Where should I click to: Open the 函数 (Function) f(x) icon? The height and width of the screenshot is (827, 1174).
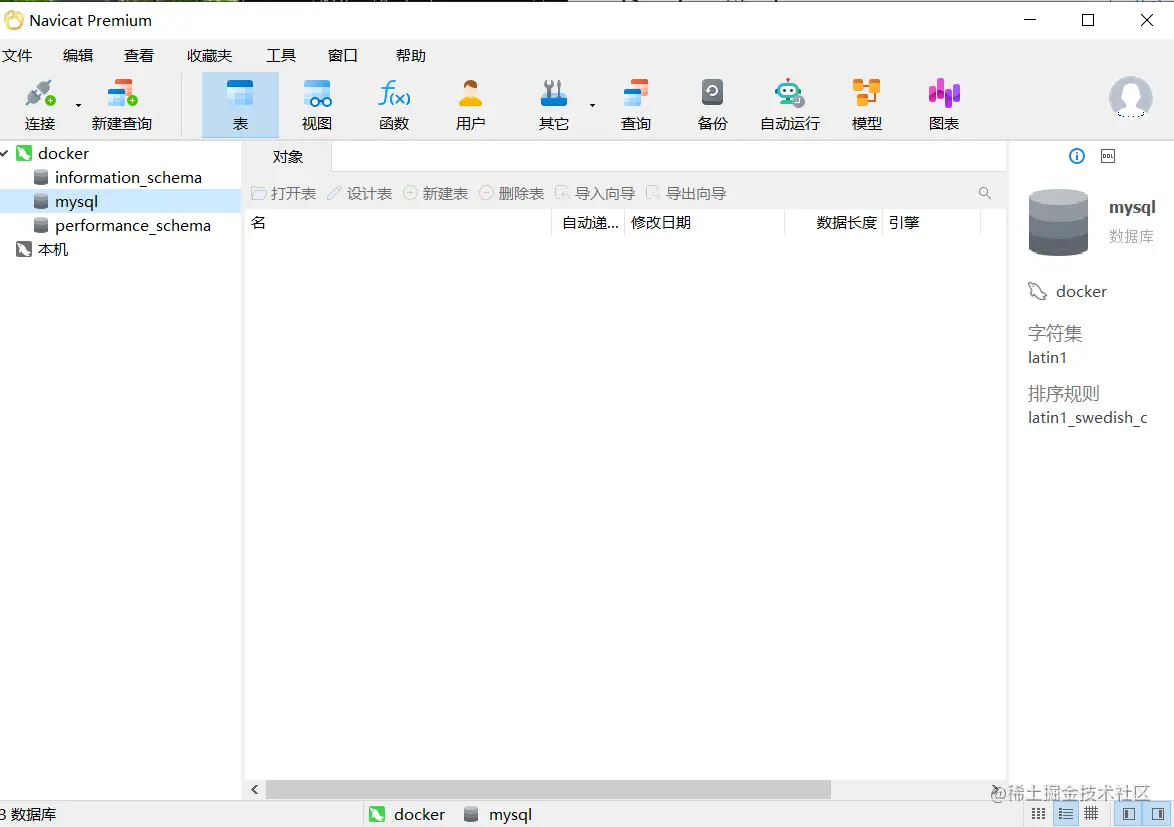pyautogui.click(x=394, y=105)
